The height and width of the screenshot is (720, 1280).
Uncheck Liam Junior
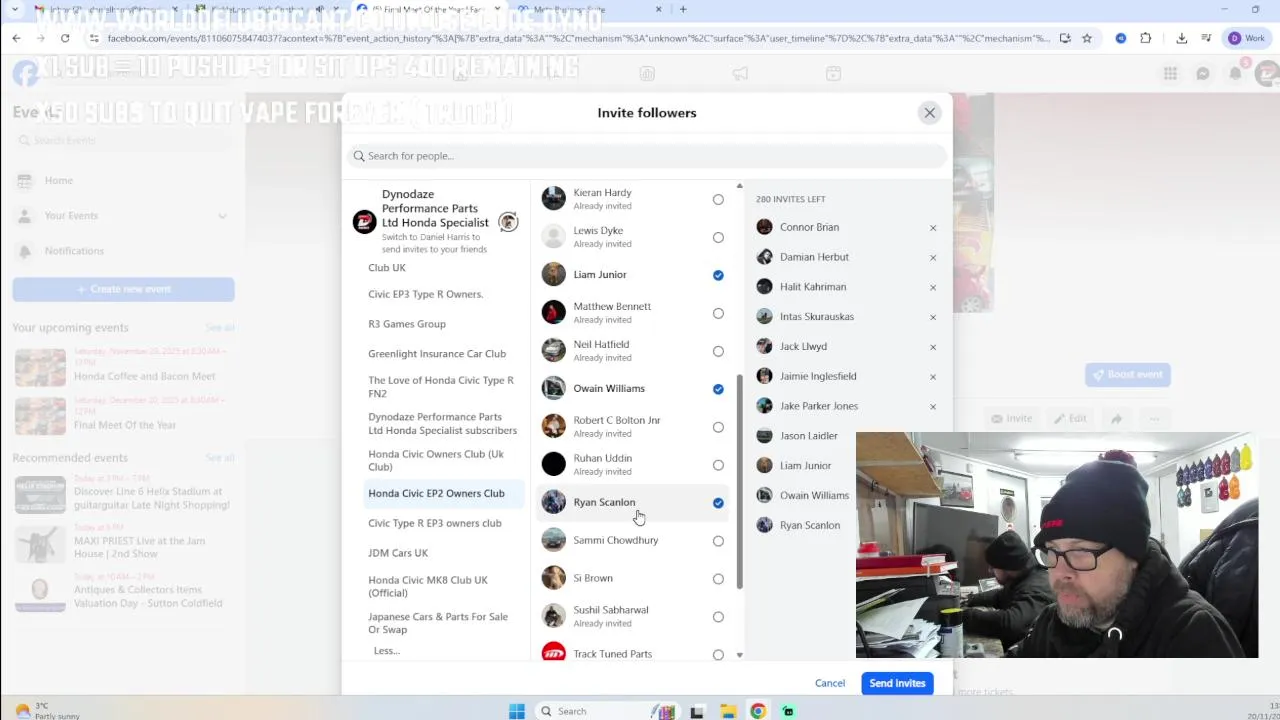coord(718,275)
